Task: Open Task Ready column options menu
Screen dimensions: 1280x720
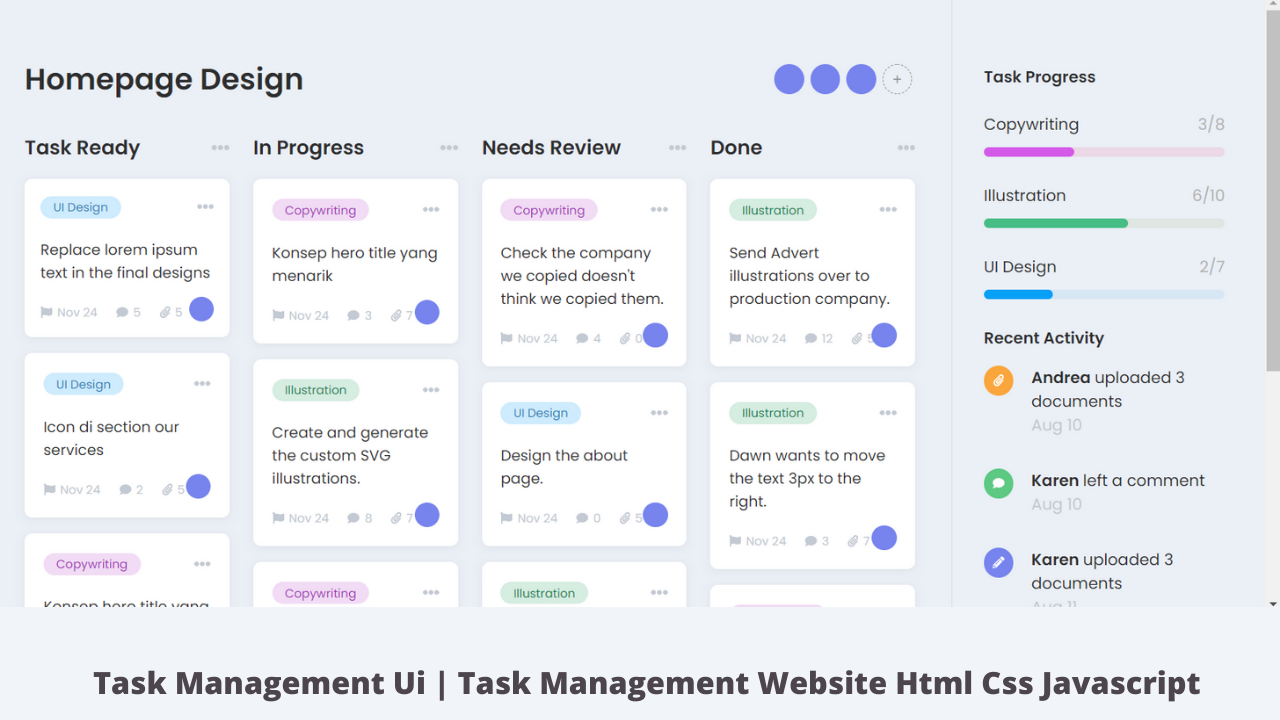Action: pyautogui.click(x=220, y=148)
